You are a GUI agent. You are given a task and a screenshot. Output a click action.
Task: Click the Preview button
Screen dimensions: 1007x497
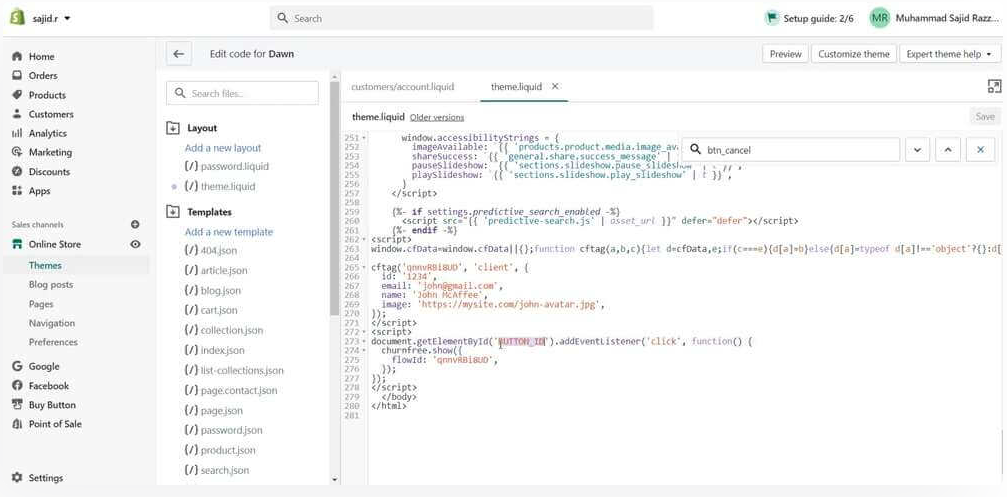[x=785, y=54]
